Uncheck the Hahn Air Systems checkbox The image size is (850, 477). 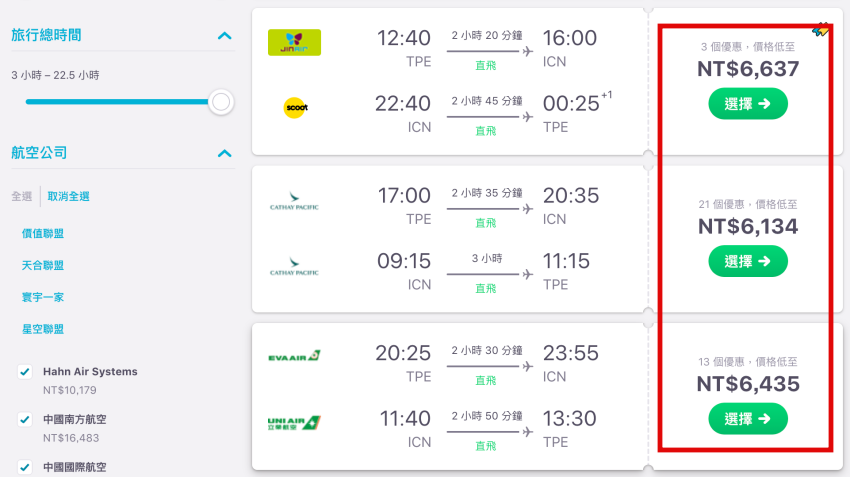[25, 372]
